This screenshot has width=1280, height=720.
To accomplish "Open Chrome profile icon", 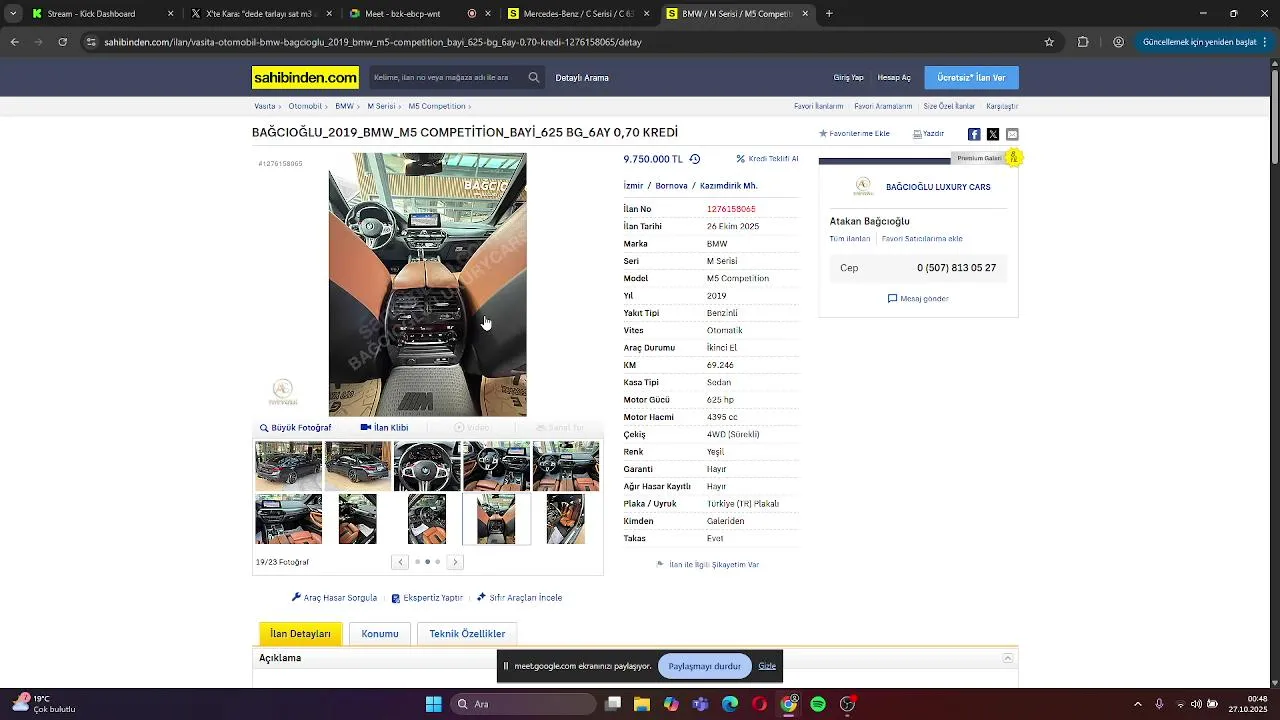I will point(1118,42).
